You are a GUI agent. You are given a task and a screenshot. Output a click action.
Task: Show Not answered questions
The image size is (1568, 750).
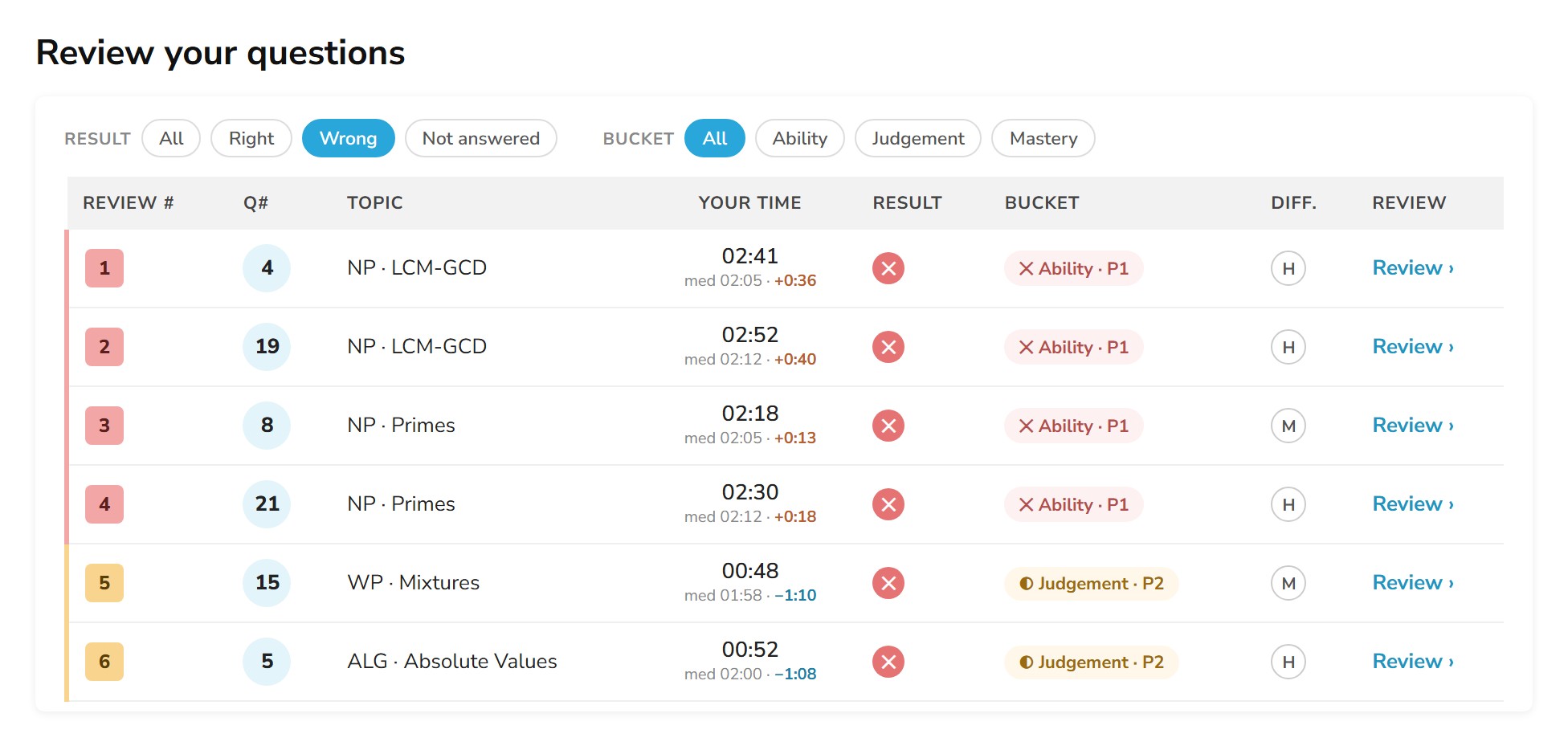(x=481, y=138)
